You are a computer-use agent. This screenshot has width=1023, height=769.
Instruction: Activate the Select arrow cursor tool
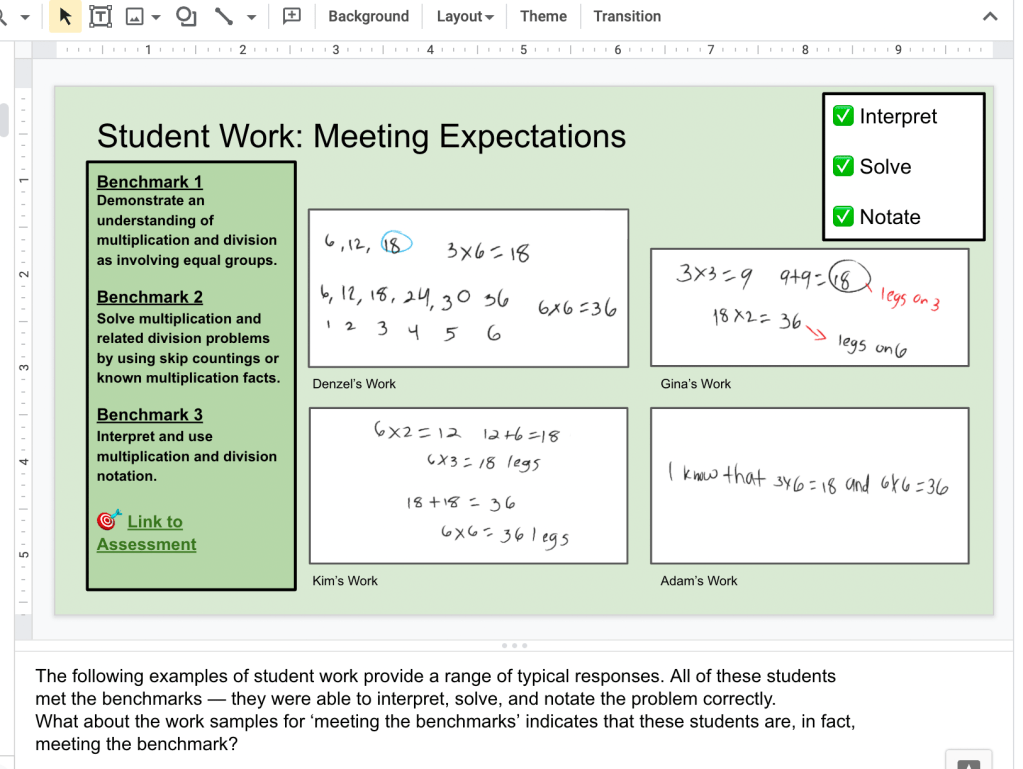click(x=65, y=16)
